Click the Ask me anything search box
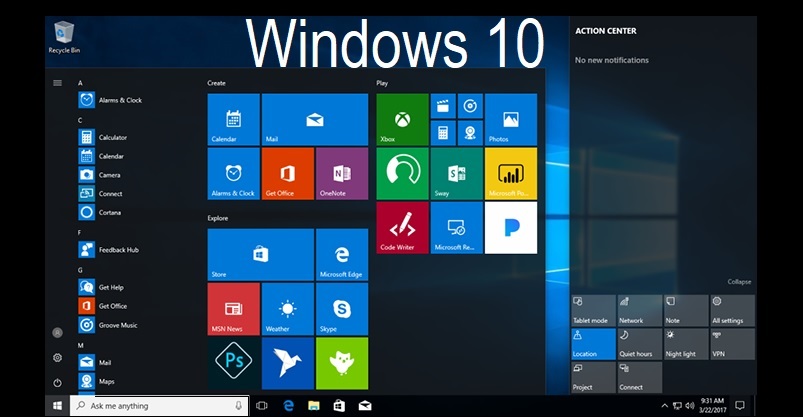Screen dimensions: 803x417 tap(159, 406)
